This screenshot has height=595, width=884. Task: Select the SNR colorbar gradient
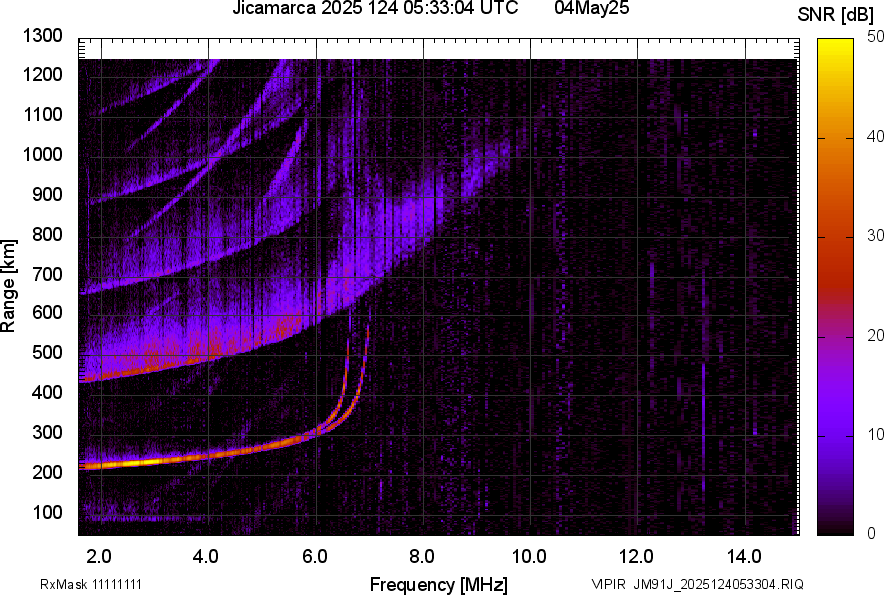pyautogui.click(x=835, y=287)
